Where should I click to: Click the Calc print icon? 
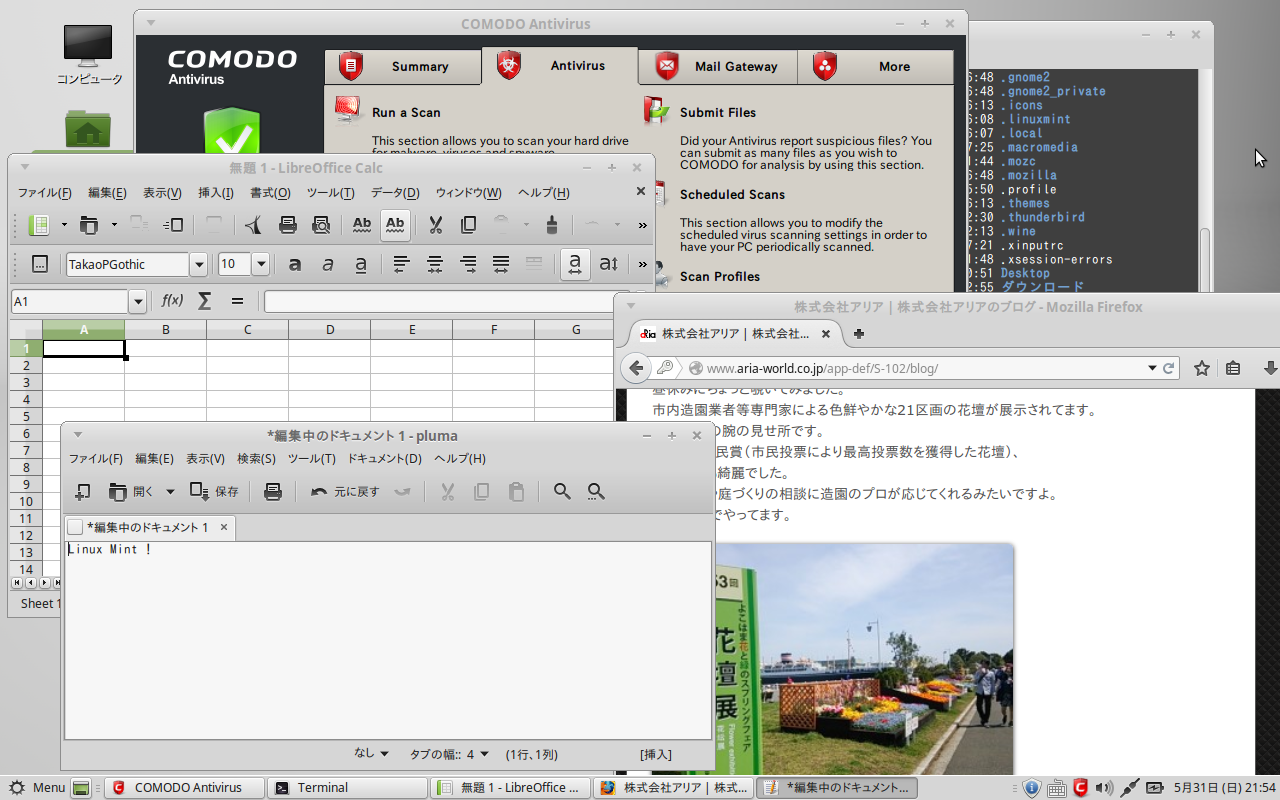coord(287,225)
